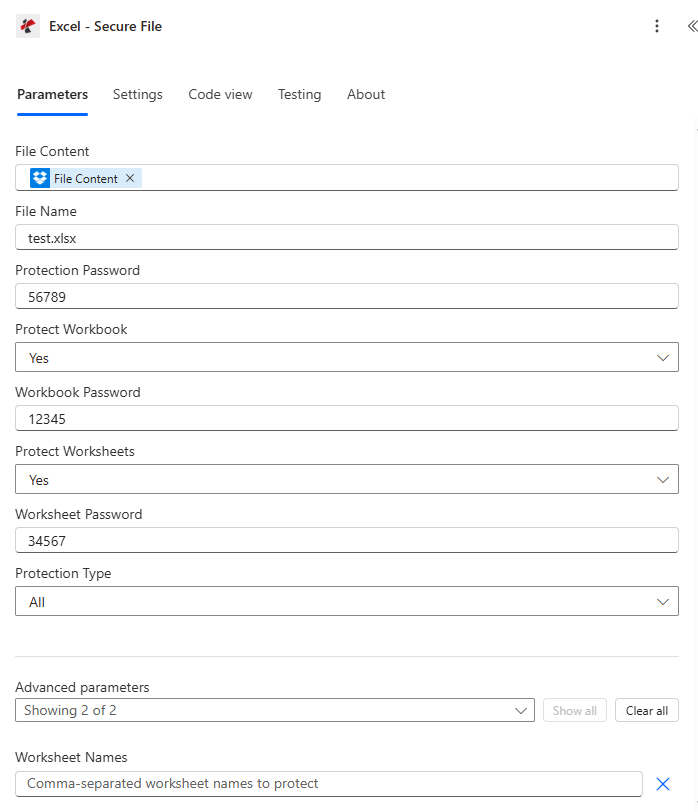
Task: Expand the Advanced parameters dropdown
Action: 275,710
